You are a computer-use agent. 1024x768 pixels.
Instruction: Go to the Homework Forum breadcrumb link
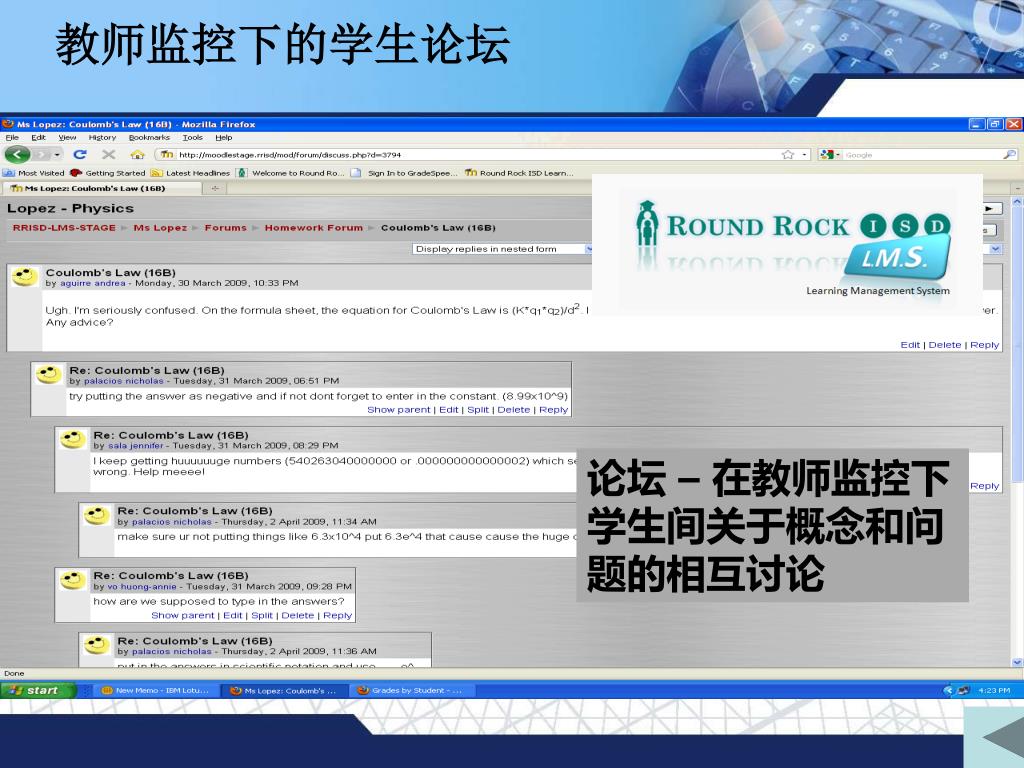pyautogui.click(x=313, y=228)
